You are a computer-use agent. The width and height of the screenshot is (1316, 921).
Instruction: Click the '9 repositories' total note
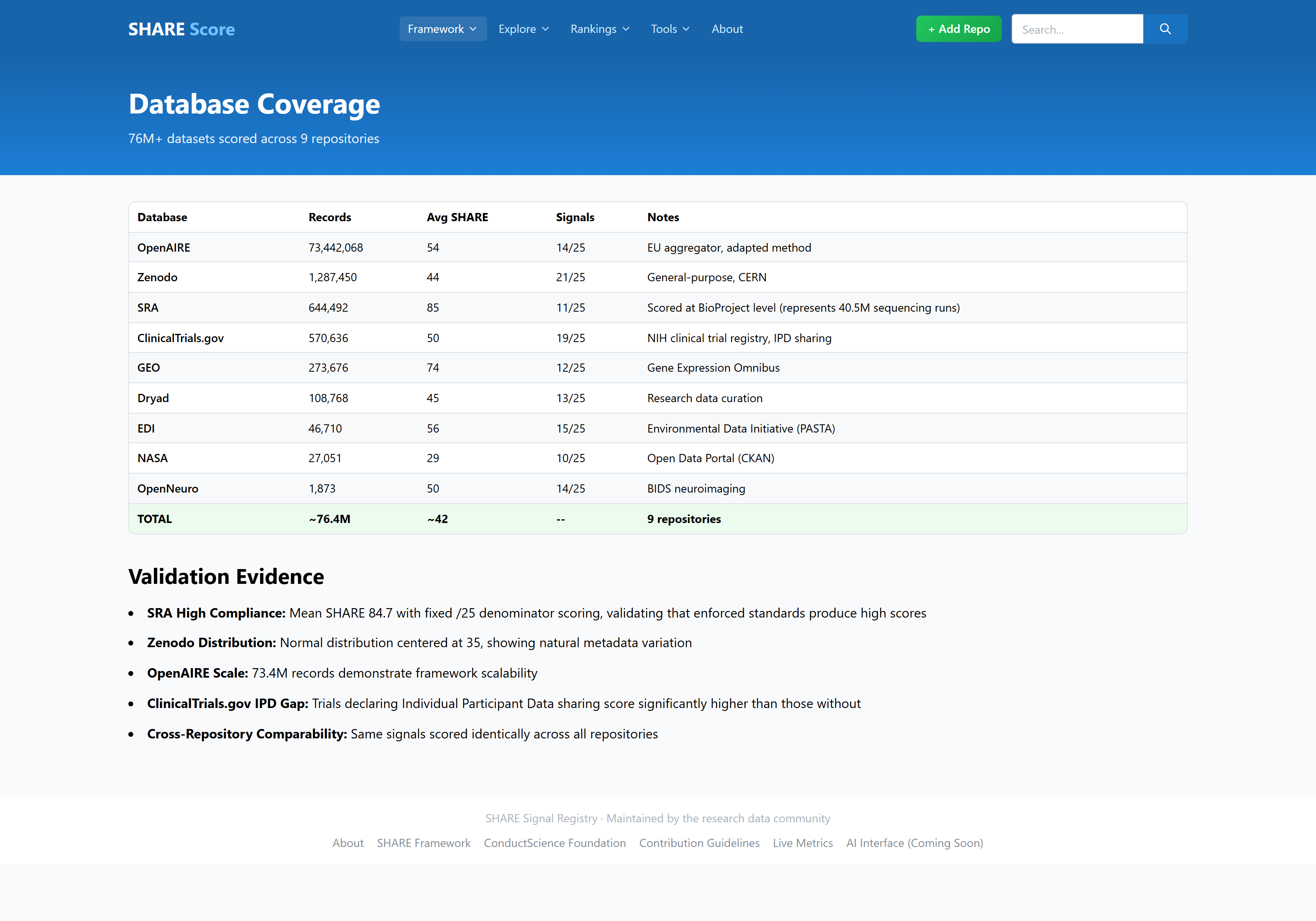tap(684, 519)
